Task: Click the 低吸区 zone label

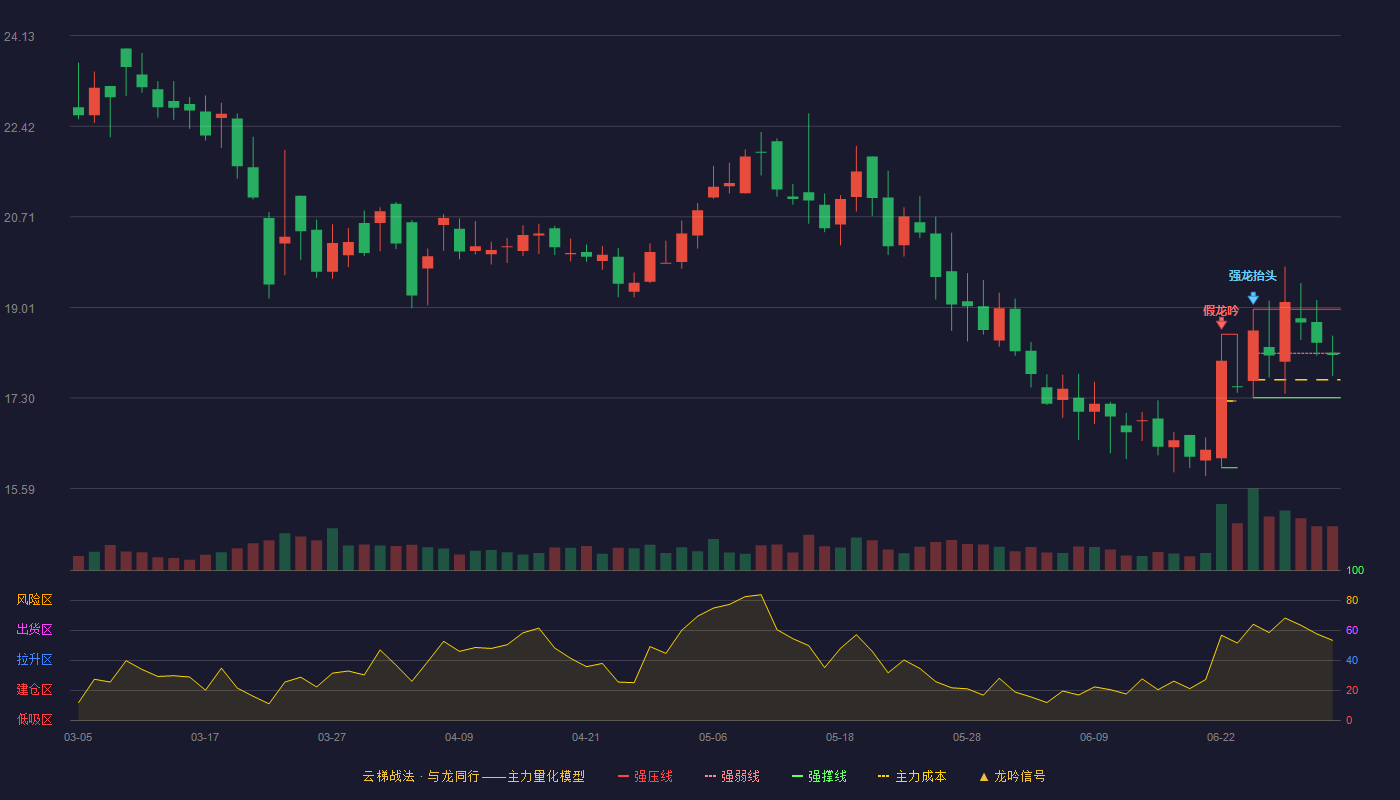Action: point(34,719)
